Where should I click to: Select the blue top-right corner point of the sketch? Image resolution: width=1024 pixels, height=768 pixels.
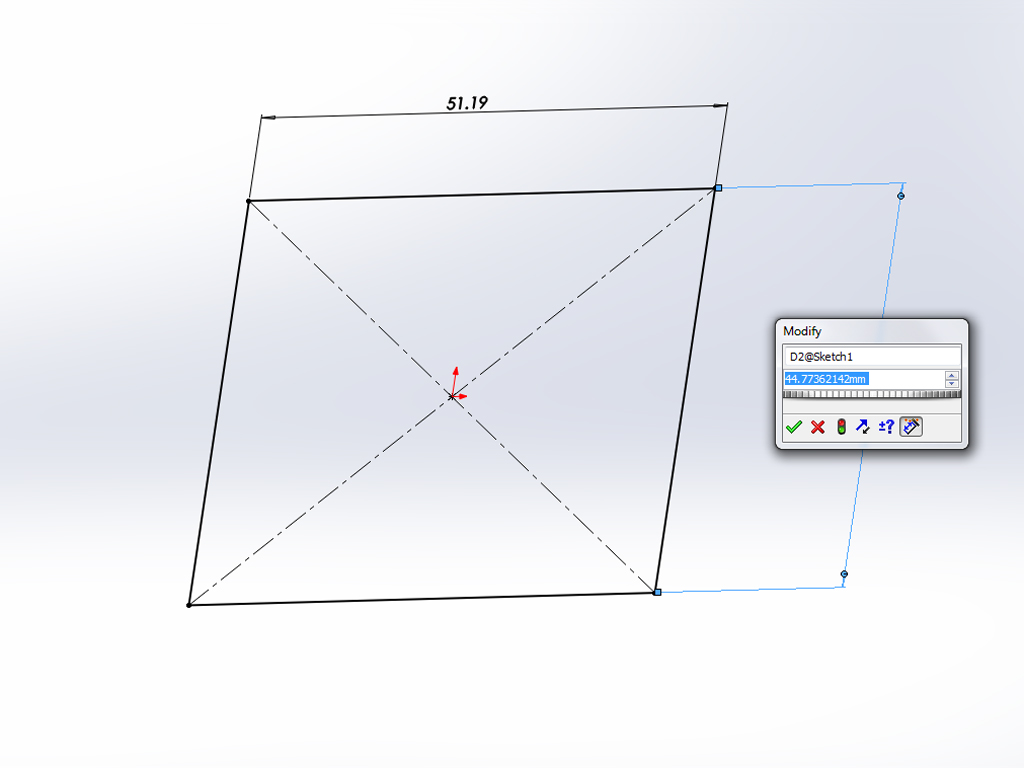[718, 188]
